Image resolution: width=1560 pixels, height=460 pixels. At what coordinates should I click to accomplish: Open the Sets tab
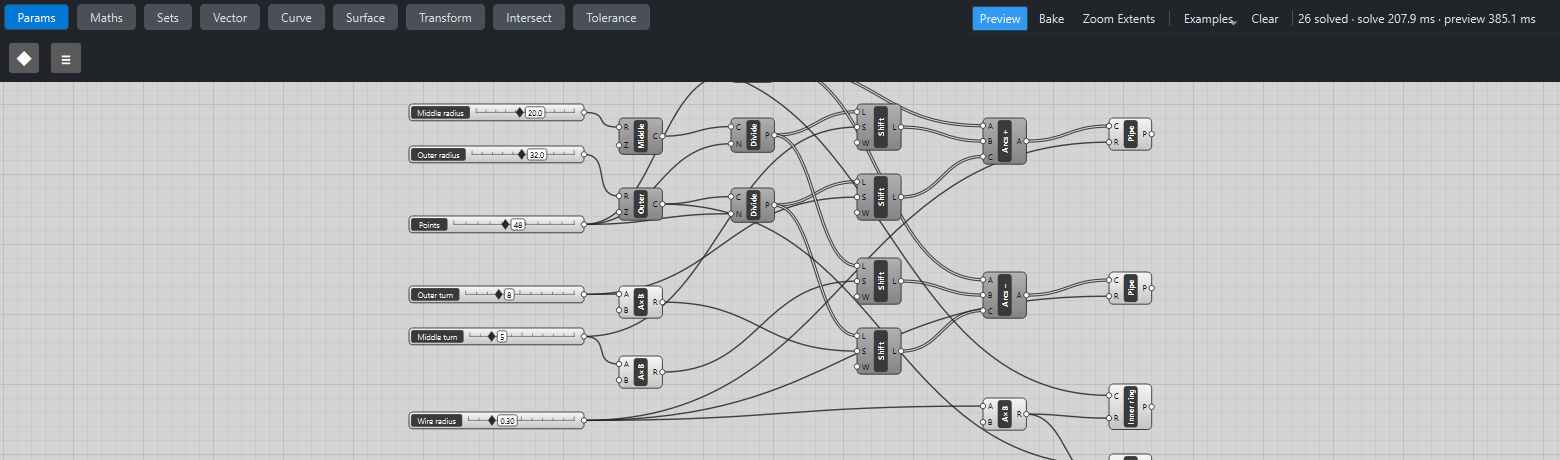coord(168,18)
